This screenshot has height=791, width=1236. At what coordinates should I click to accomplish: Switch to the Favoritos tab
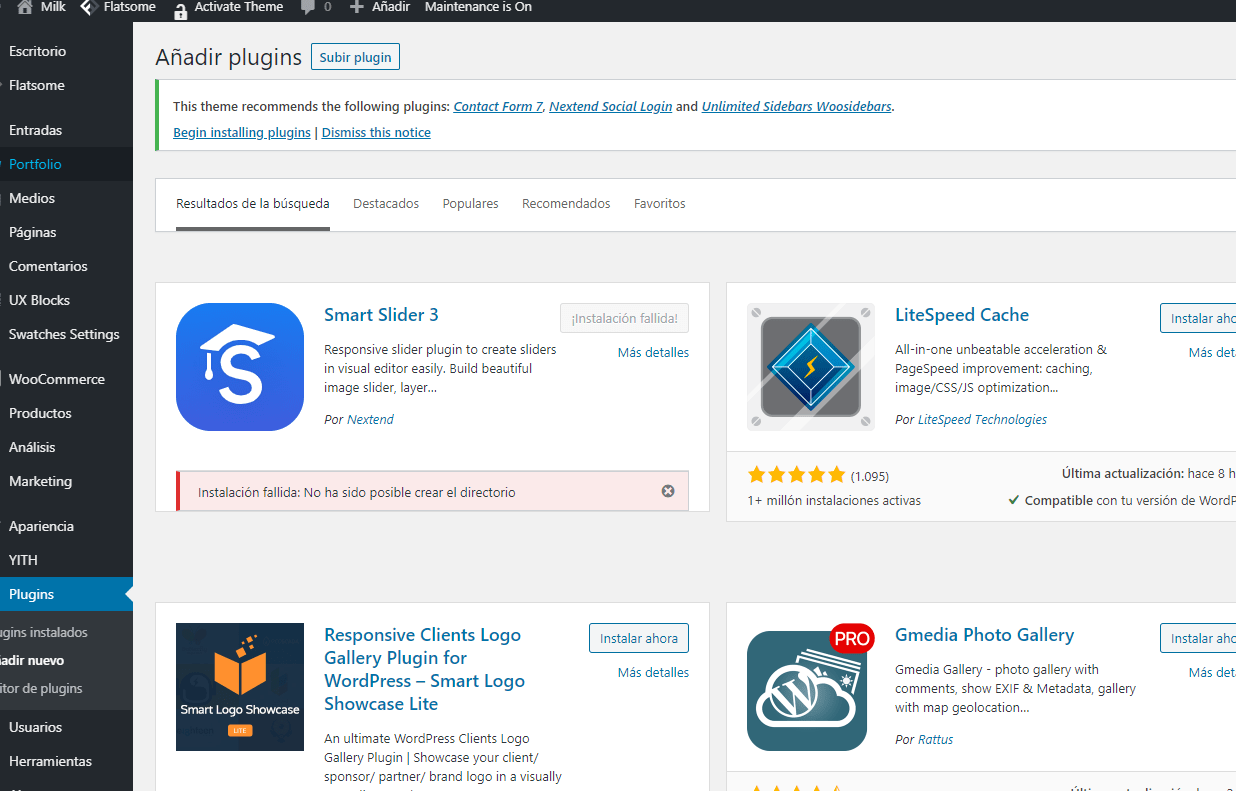(660, 203)
